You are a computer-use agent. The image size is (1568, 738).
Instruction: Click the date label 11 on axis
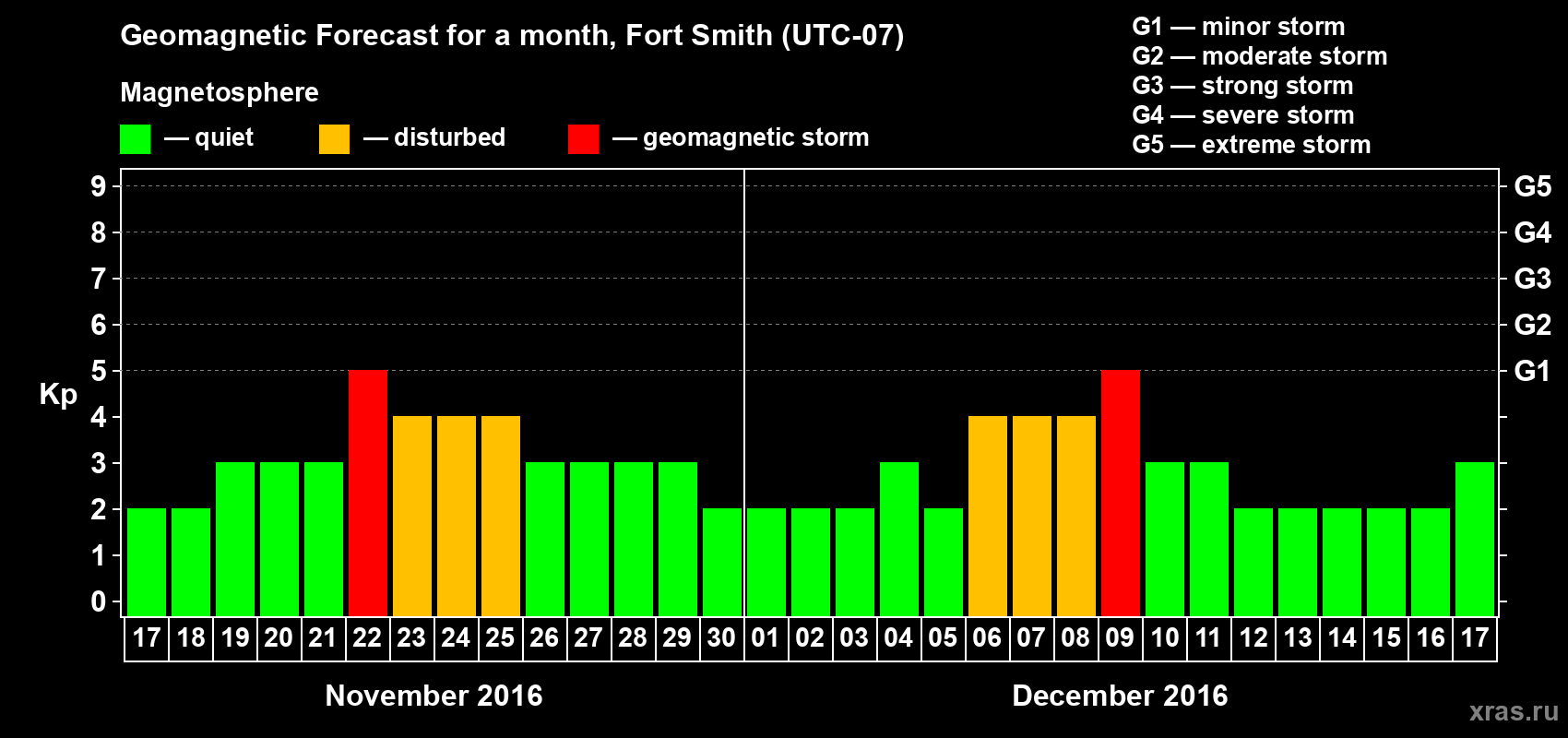(x=1208, y=638)
